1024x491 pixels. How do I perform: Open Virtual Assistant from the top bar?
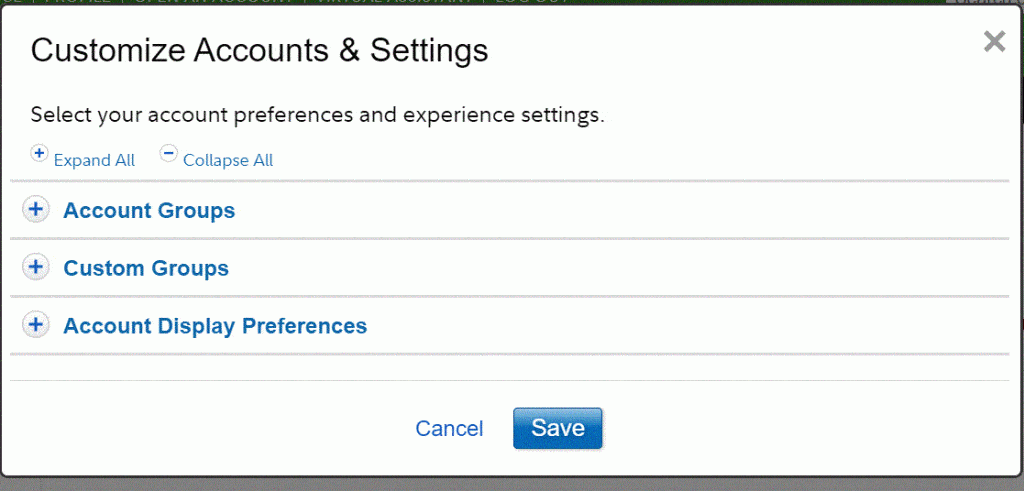point(394,1)
